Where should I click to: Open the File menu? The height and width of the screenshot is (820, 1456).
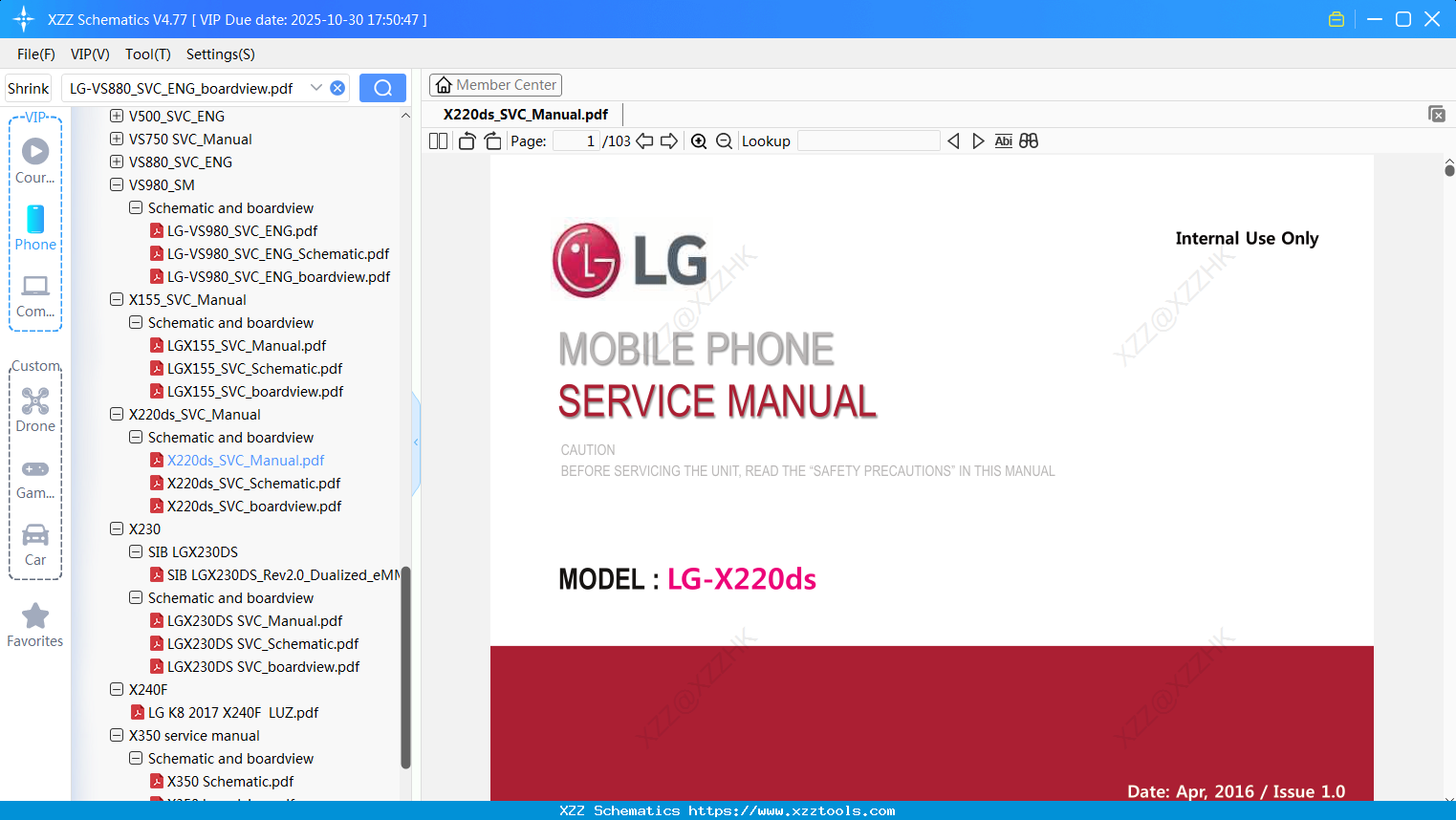pos(35,54)
